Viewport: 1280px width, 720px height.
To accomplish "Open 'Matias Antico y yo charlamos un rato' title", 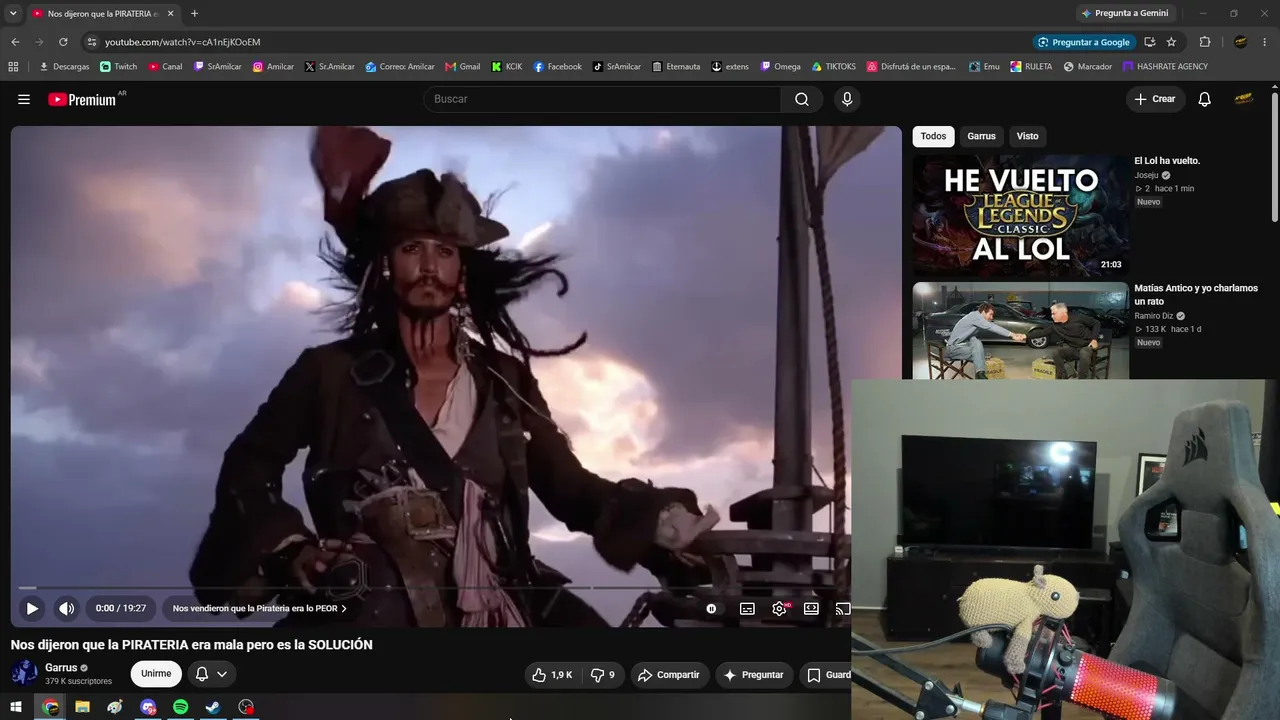I will (x=1196, y=294).
